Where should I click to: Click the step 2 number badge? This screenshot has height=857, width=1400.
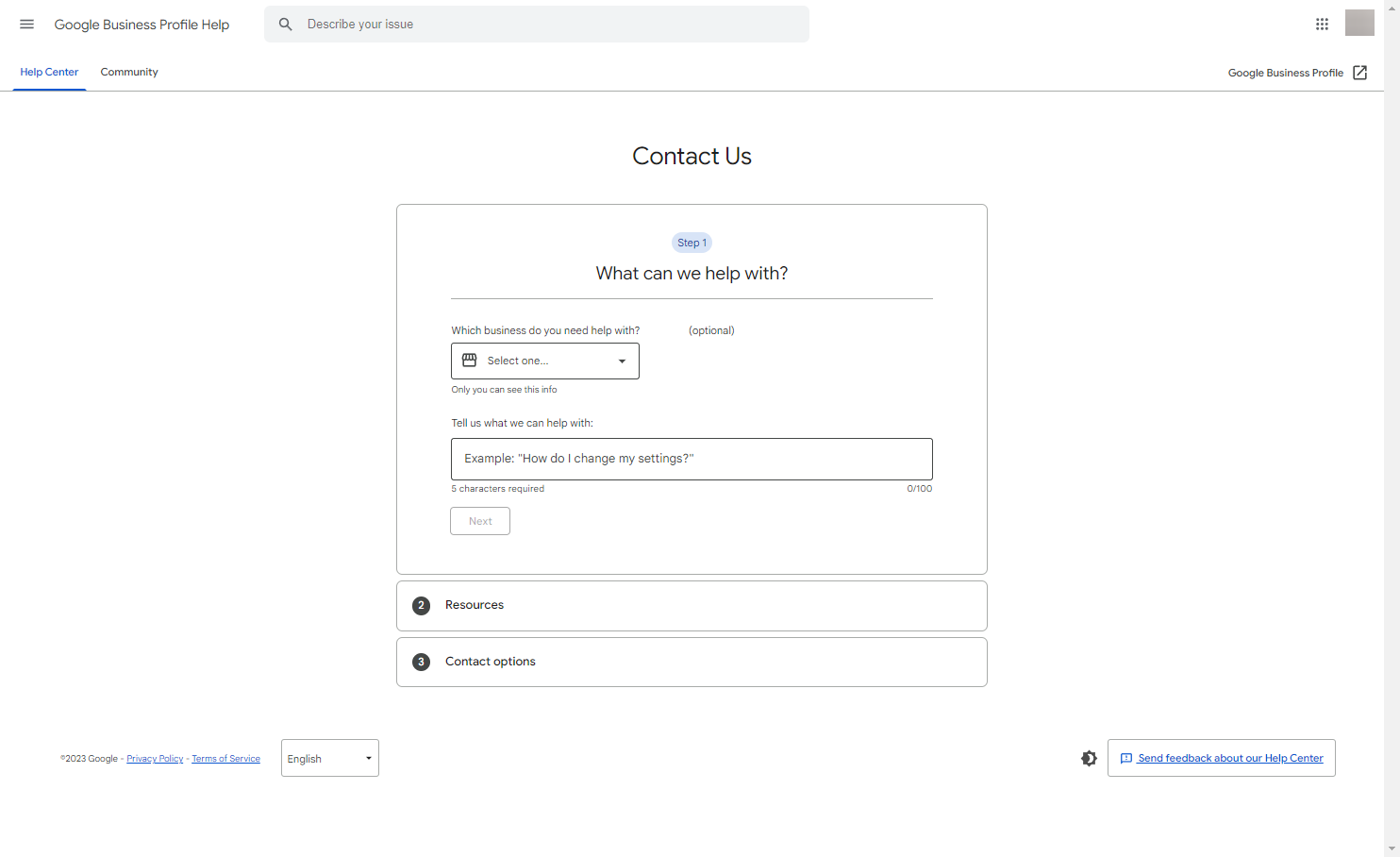[421, 606]
